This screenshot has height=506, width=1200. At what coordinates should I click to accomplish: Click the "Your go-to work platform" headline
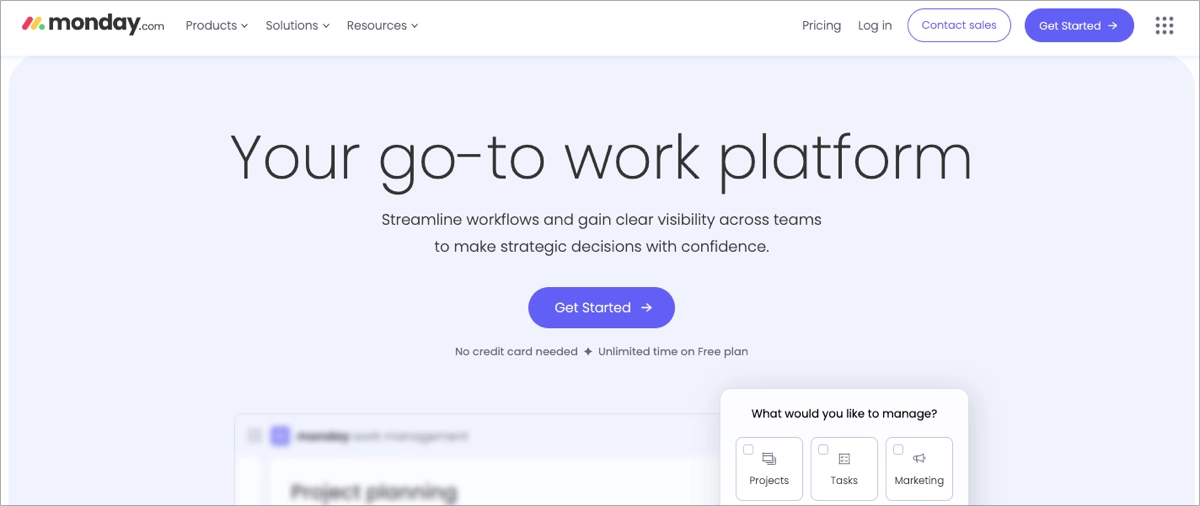click(x=601, y=158)
